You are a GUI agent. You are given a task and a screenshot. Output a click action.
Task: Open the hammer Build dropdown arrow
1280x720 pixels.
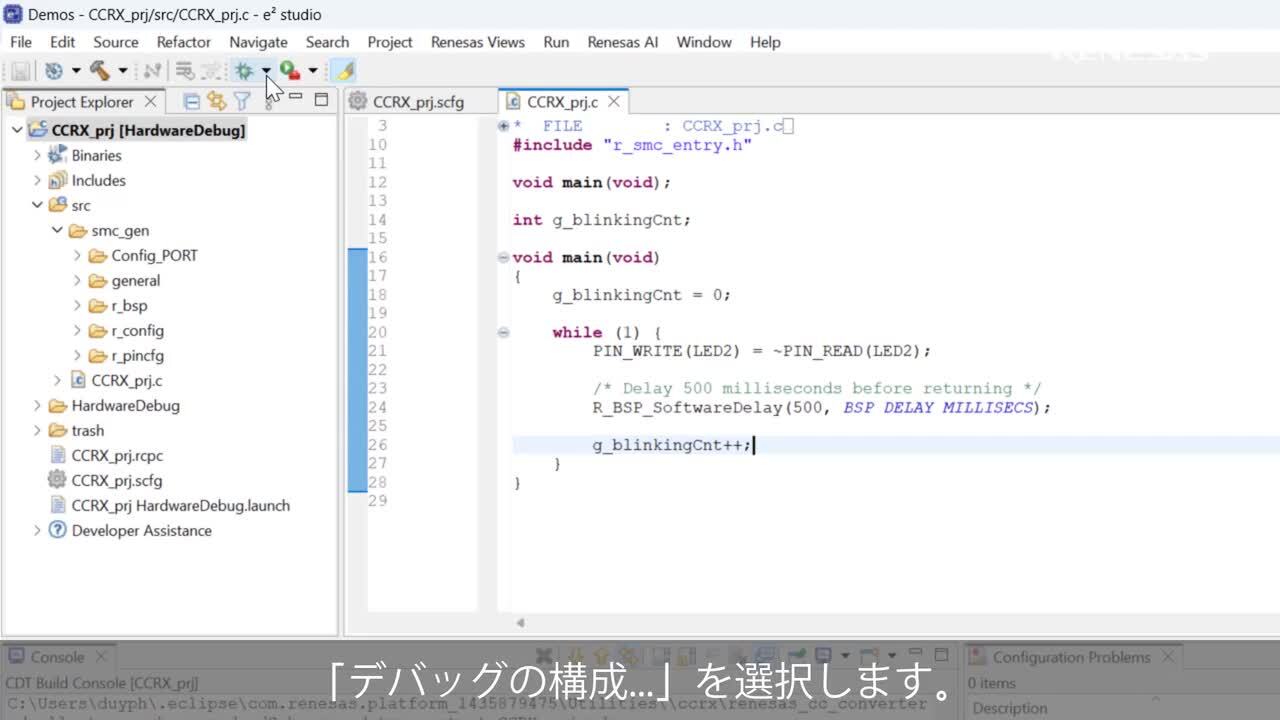(x=122, y=71)
